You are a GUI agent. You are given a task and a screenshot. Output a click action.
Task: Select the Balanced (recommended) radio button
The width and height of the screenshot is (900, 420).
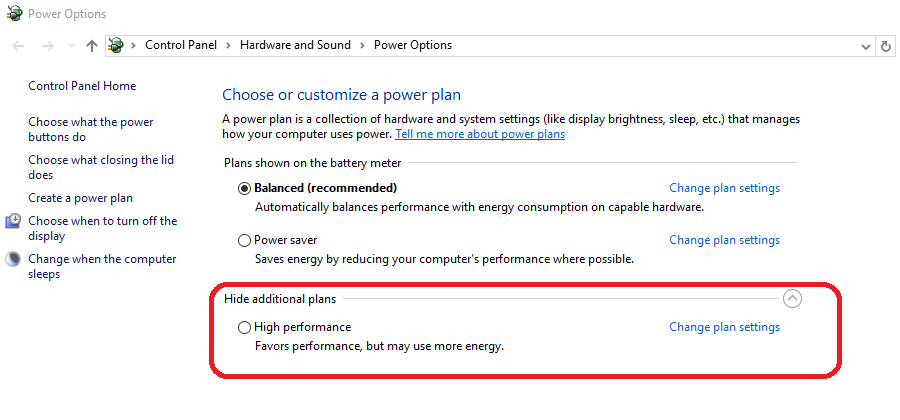pyautogui.click(x=245, y=189)
